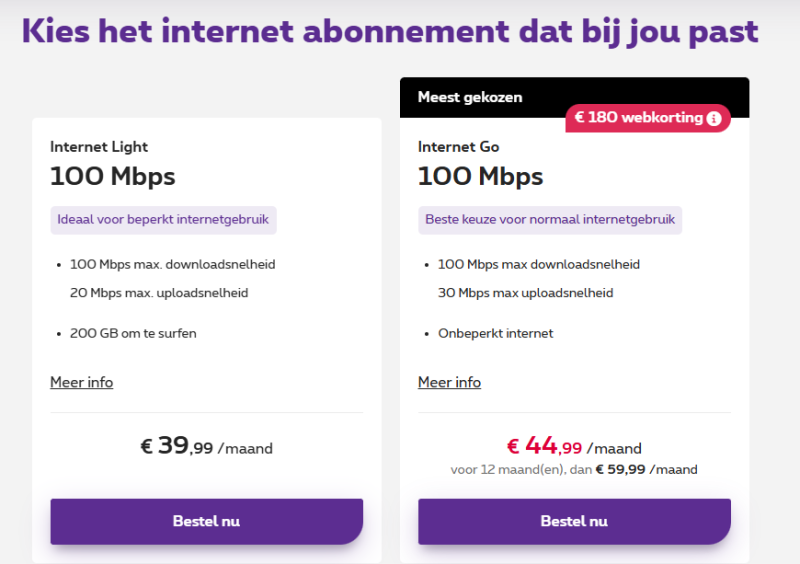Click the 'Beste keuze voor normaal internetgebruik' tag

(550, 220)
